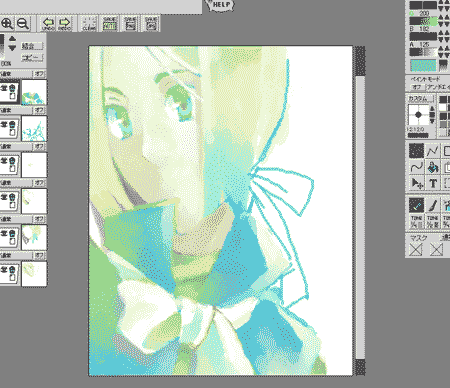Redo the stroke with the right arrow

point(64,24)
